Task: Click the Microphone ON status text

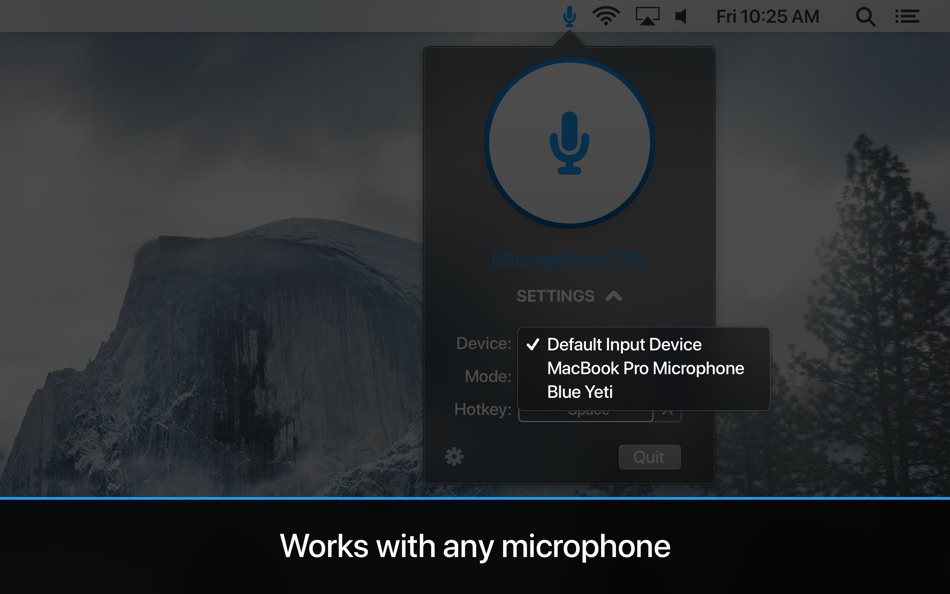Action: 568,260
